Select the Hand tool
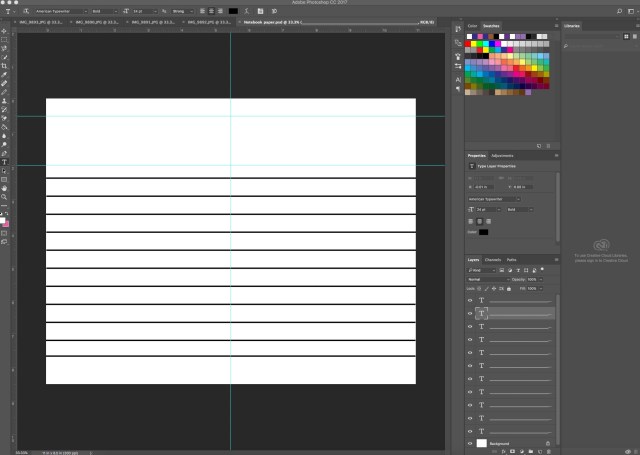Viewport: 640px width, 455px height. click(4, 187)
